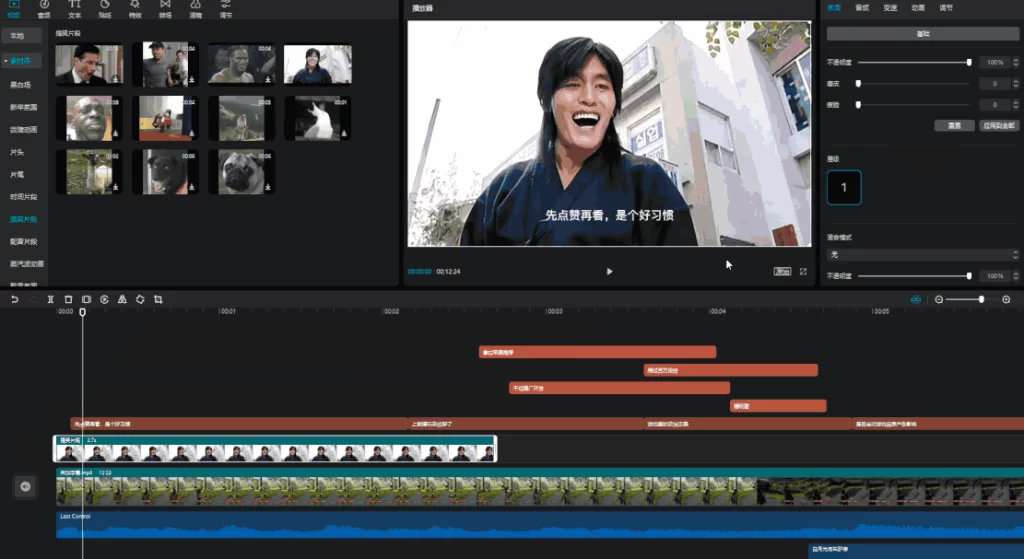Play the preview video
The image size is (1024, 559).
click(x=609, y=271)
